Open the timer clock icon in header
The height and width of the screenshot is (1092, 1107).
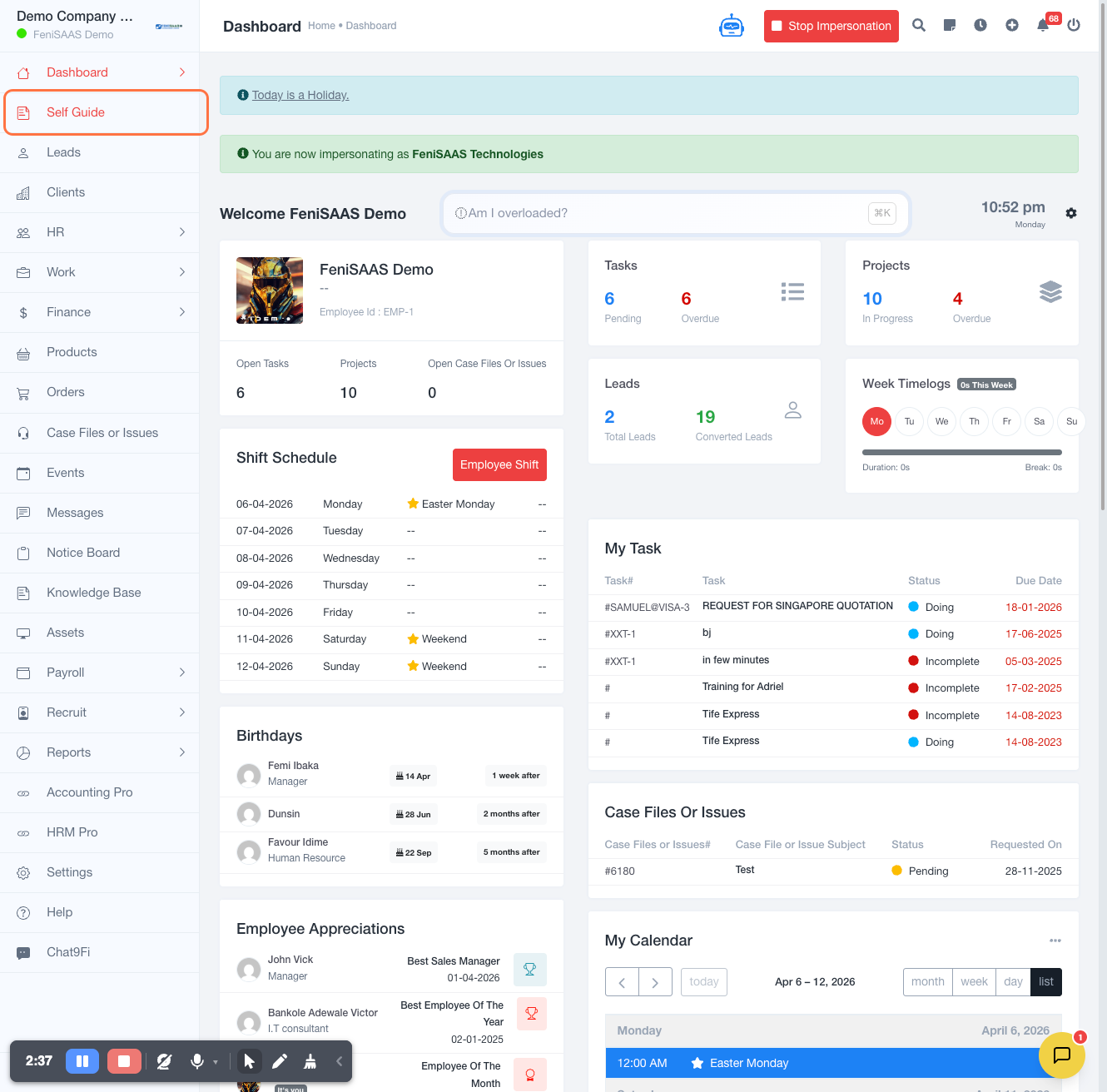(x=980, y=26)
